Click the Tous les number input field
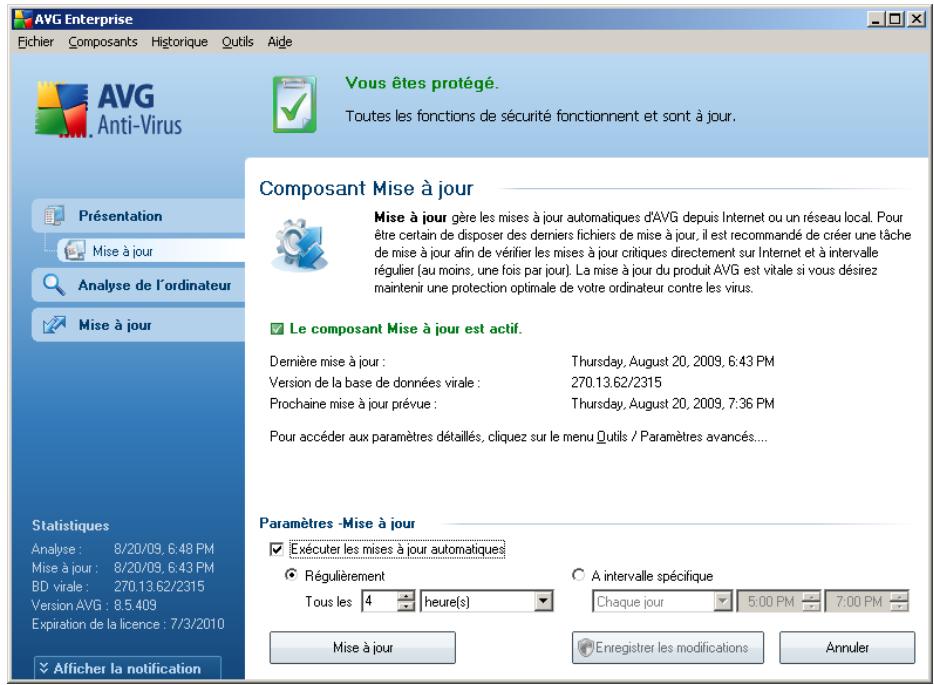Screen dimensions: 934x685 (x=379, y=601)
